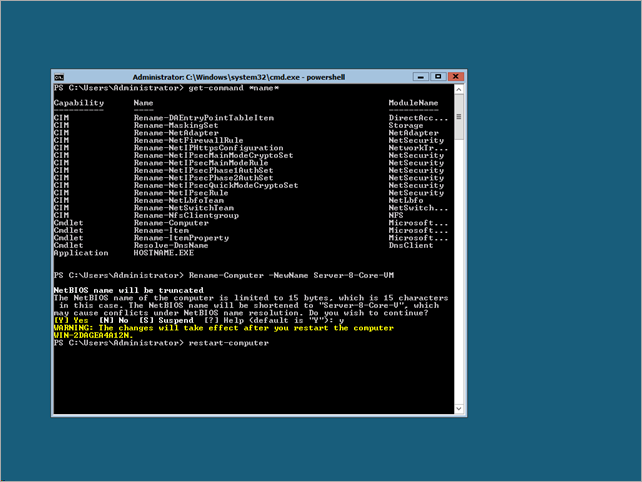Click the Rename-NetIPsecMainModeCryptoSet entry

(213, 155)
